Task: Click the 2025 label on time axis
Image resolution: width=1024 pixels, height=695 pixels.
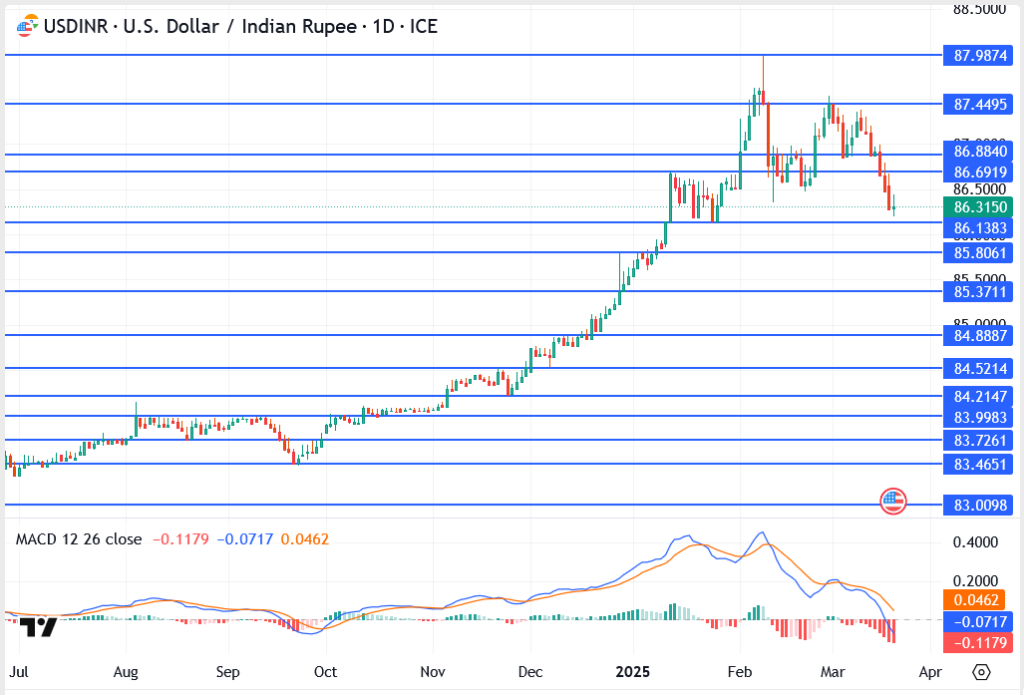Action: coord(633,671)
